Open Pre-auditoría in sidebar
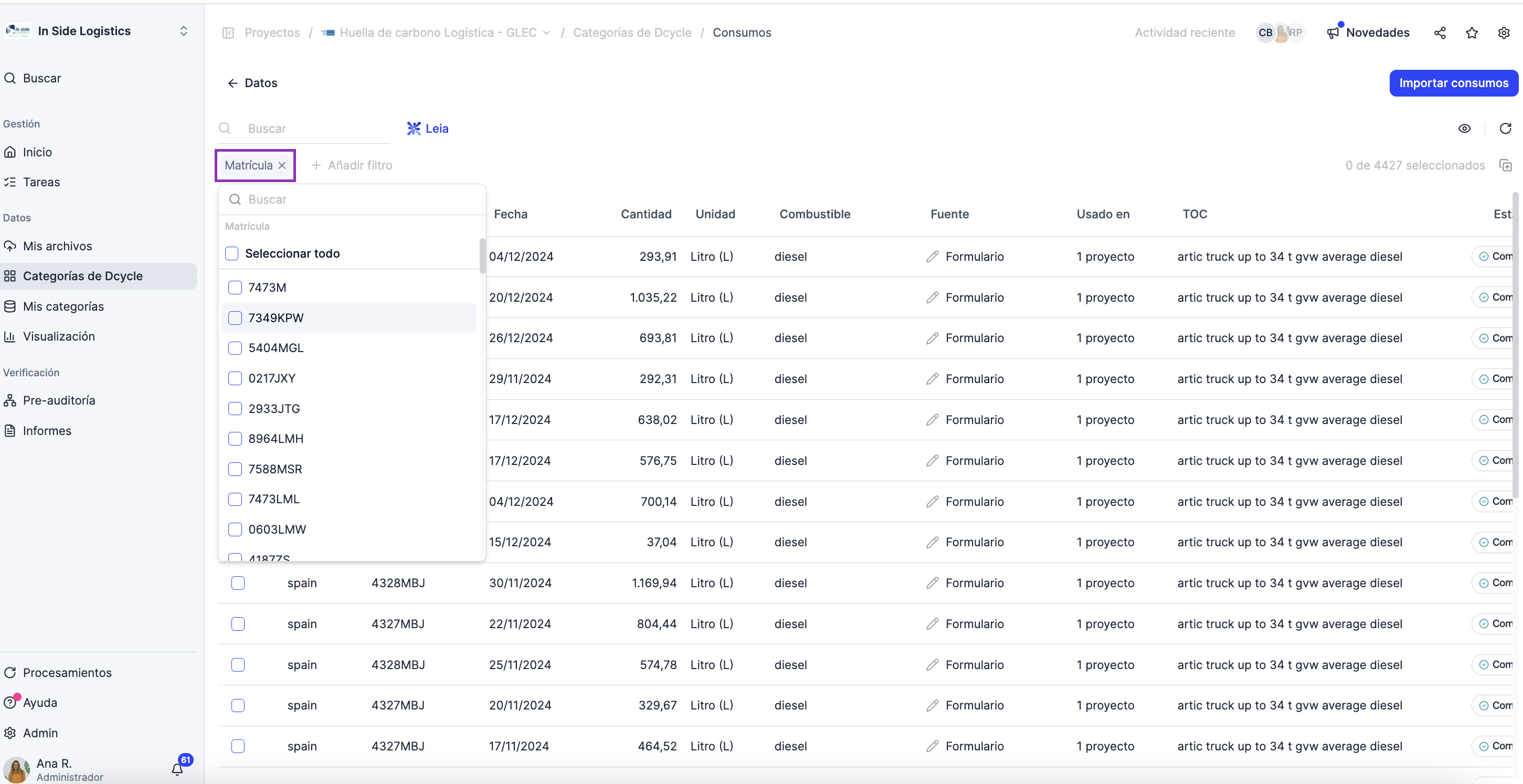 click(59, 400)
